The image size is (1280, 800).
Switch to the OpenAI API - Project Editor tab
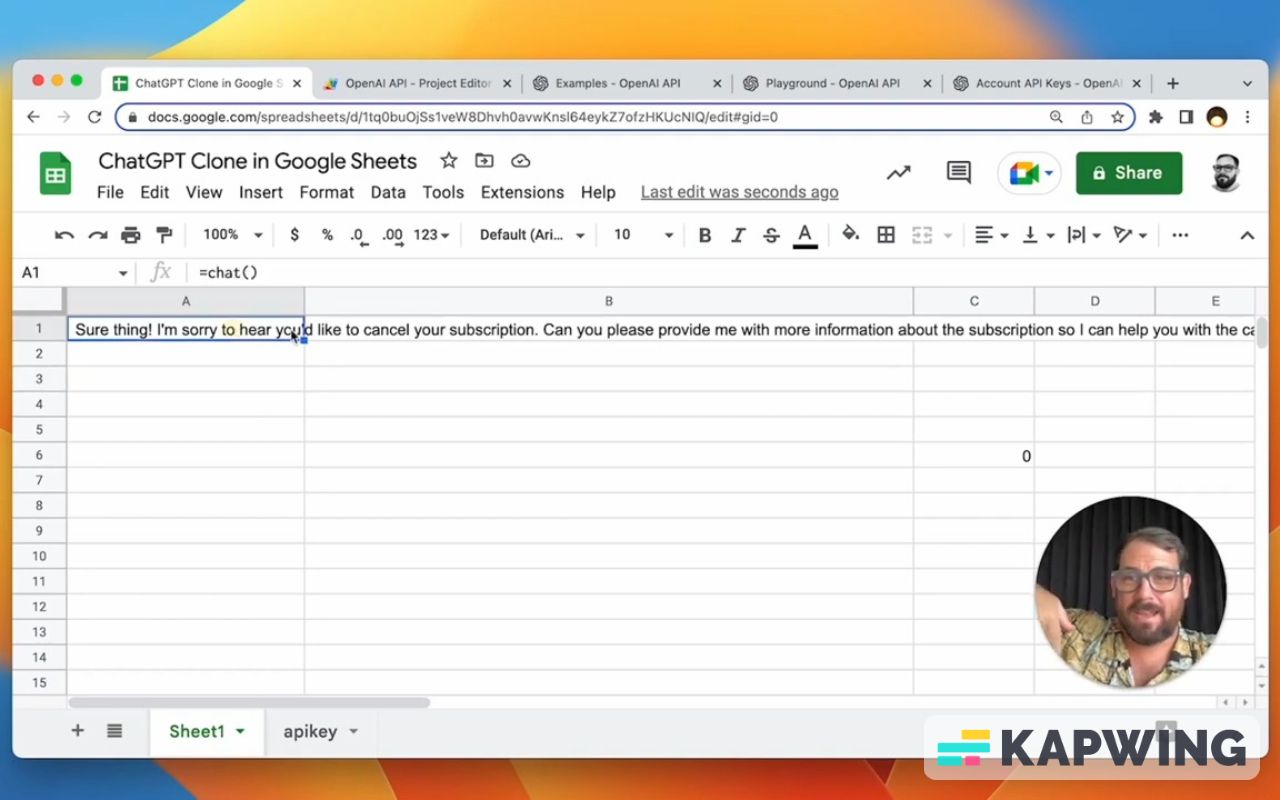coord(417,84)
